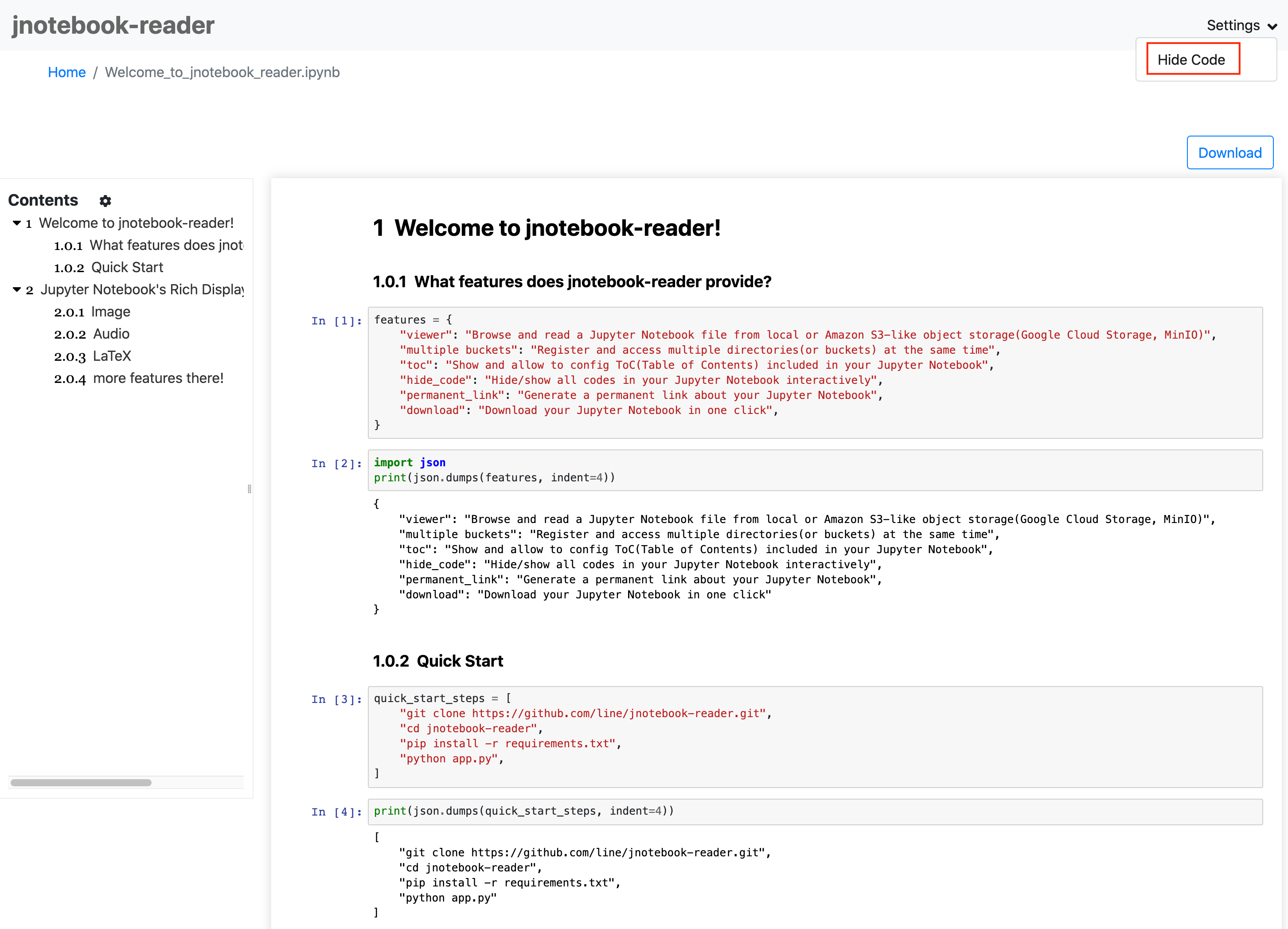Click inside code cell In [1]

tap(814, 372)
